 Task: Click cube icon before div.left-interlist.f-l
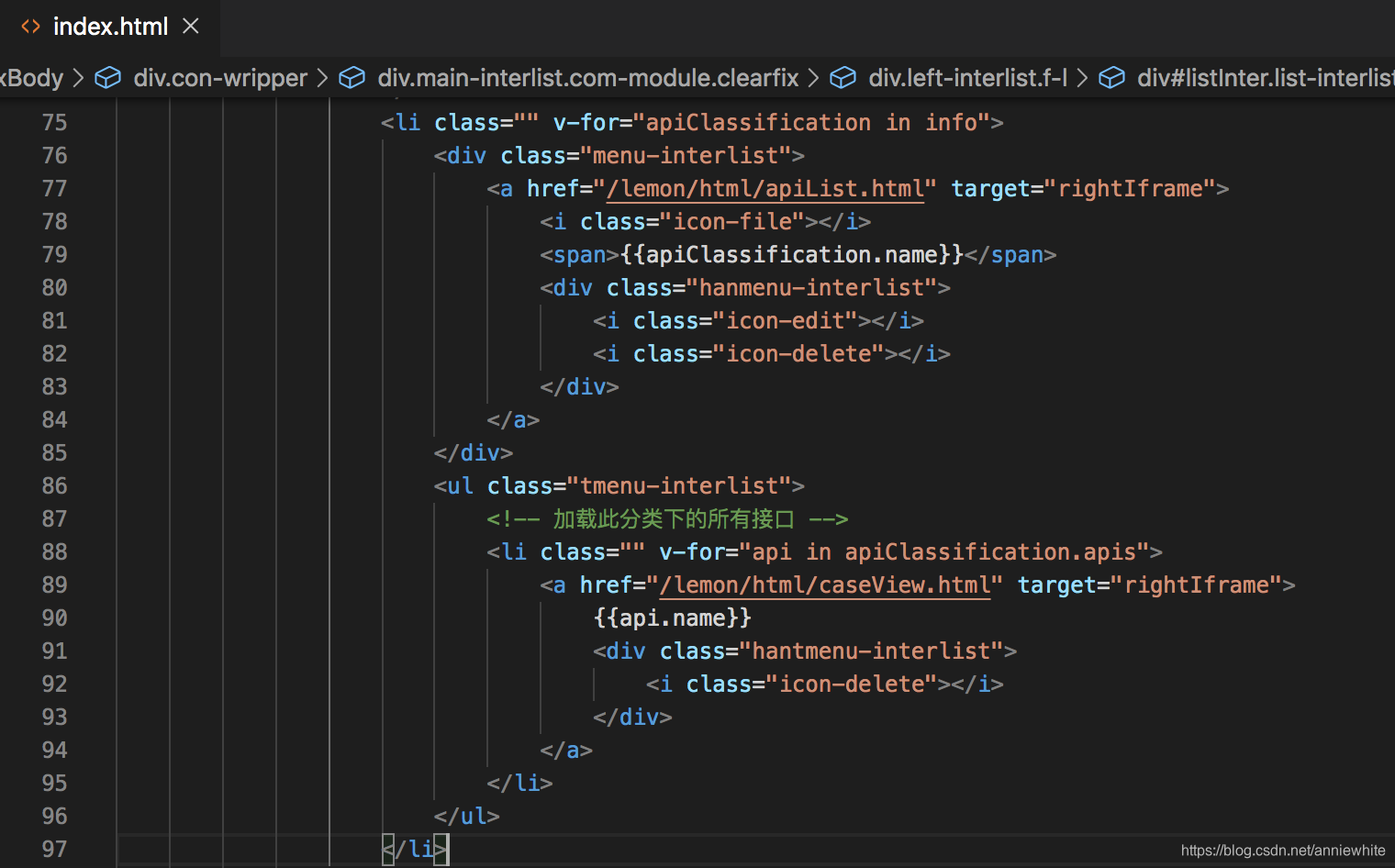[x=843, y=78]
